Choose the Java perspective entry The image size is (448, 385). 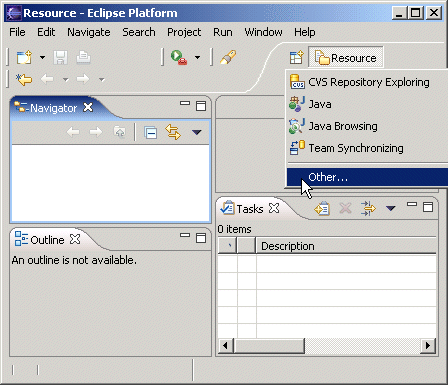pyautogui.click(x=367, y=104)
